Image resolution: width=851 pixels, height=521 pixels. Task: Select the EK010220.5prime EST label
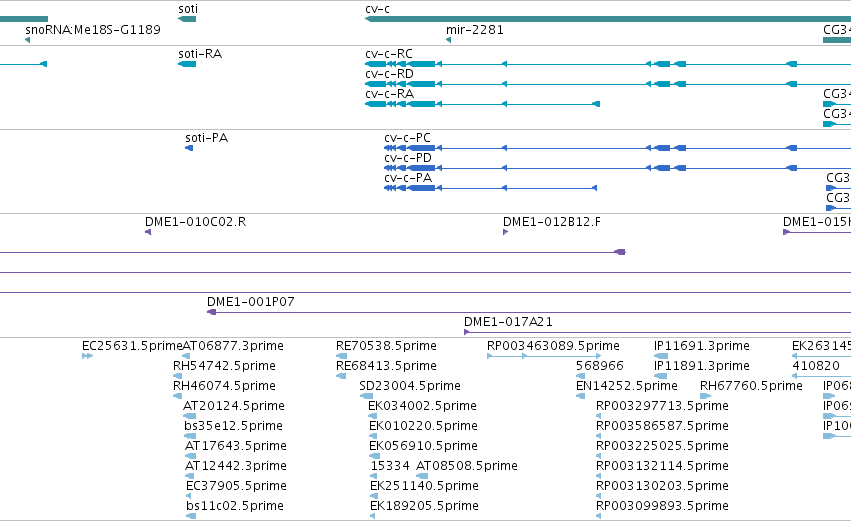click(x=423, y=426)
